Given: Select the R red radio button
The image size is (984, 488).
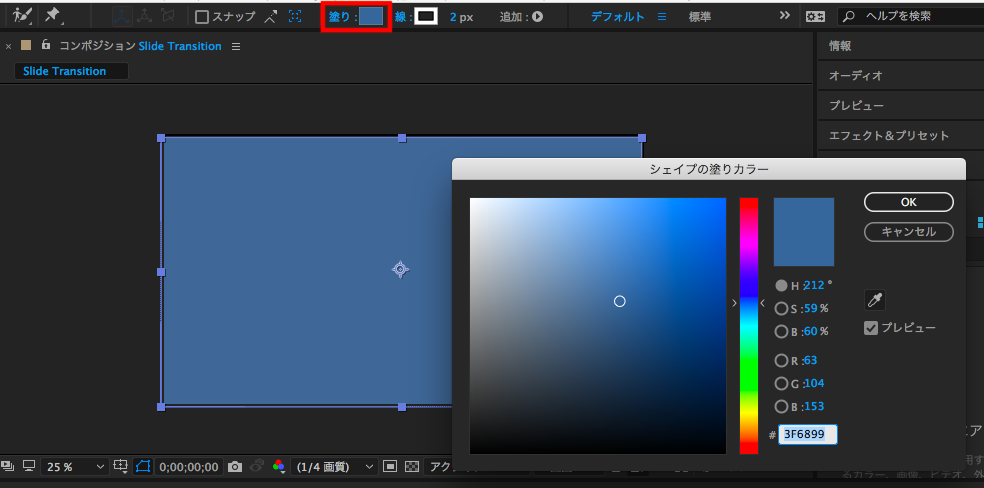Looking at the screenshot, I should (781, 360).
